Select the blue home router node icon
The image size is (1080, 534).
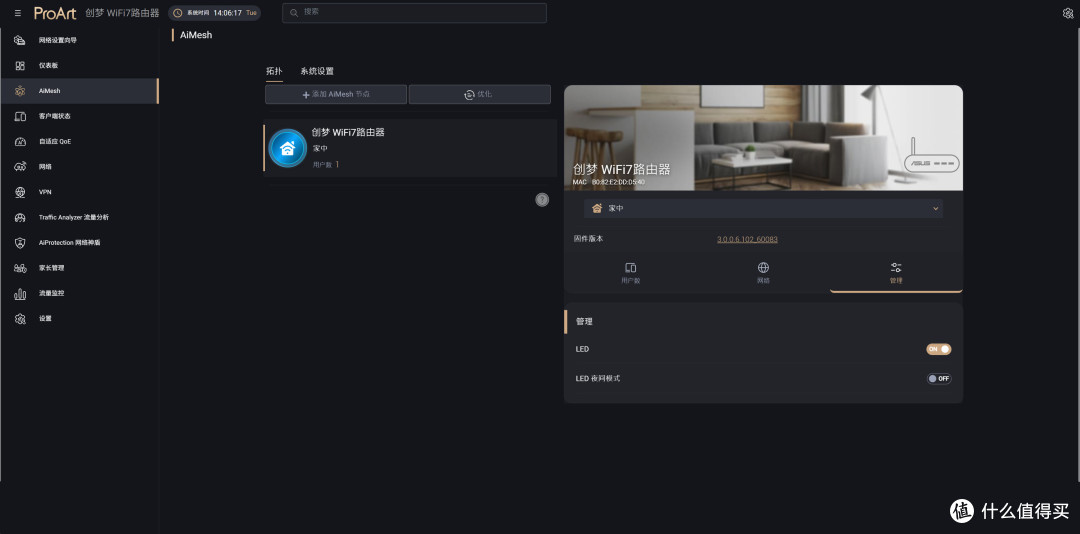pyautogui.click(x=287, y=148)
